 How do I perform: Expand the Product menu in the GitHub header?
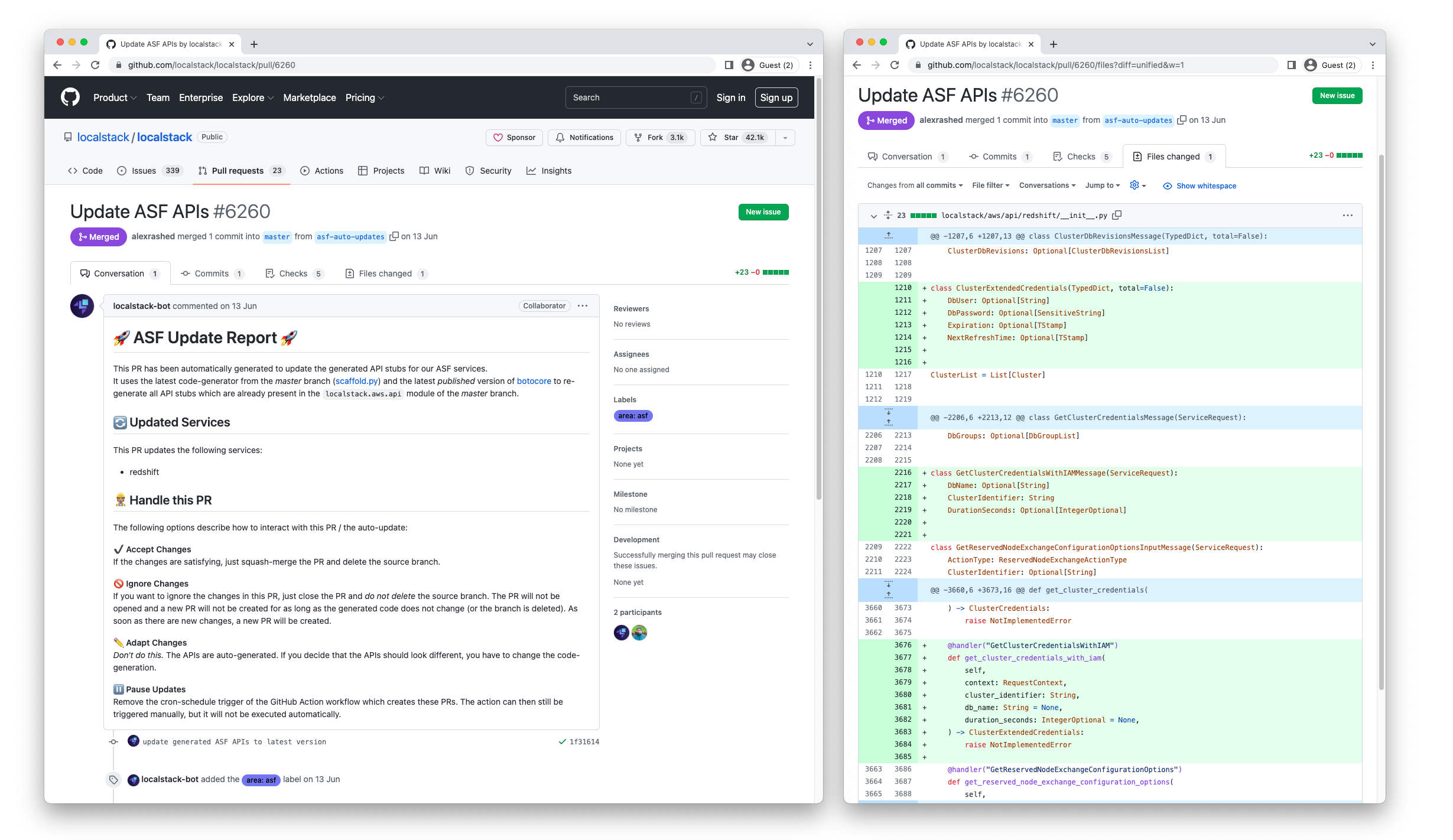(115, 98)
